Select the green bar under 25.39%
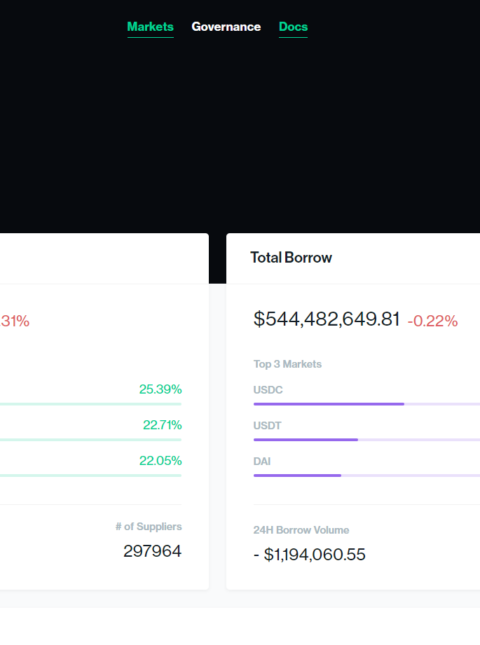The height and width of the screenshot is (645, 480). (90, 404)
